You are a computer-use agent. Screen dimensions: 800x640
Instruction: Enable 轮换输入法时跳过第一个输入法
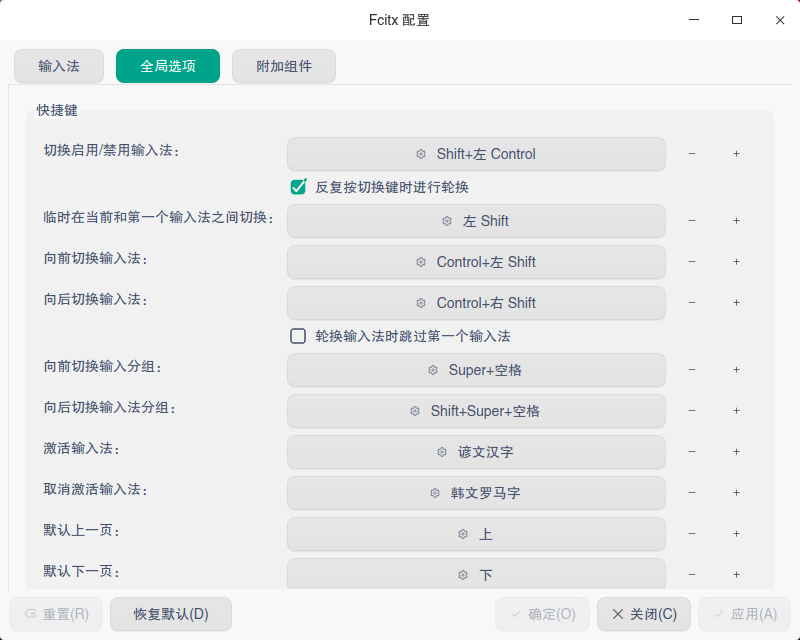pos(298,336)
